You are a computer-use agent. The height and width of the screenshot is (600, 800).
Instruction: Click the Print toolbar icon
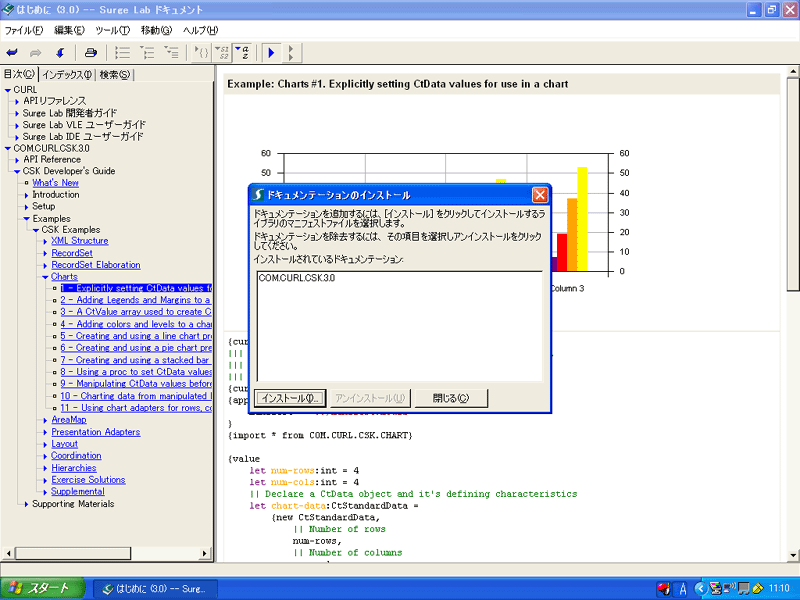90,52
